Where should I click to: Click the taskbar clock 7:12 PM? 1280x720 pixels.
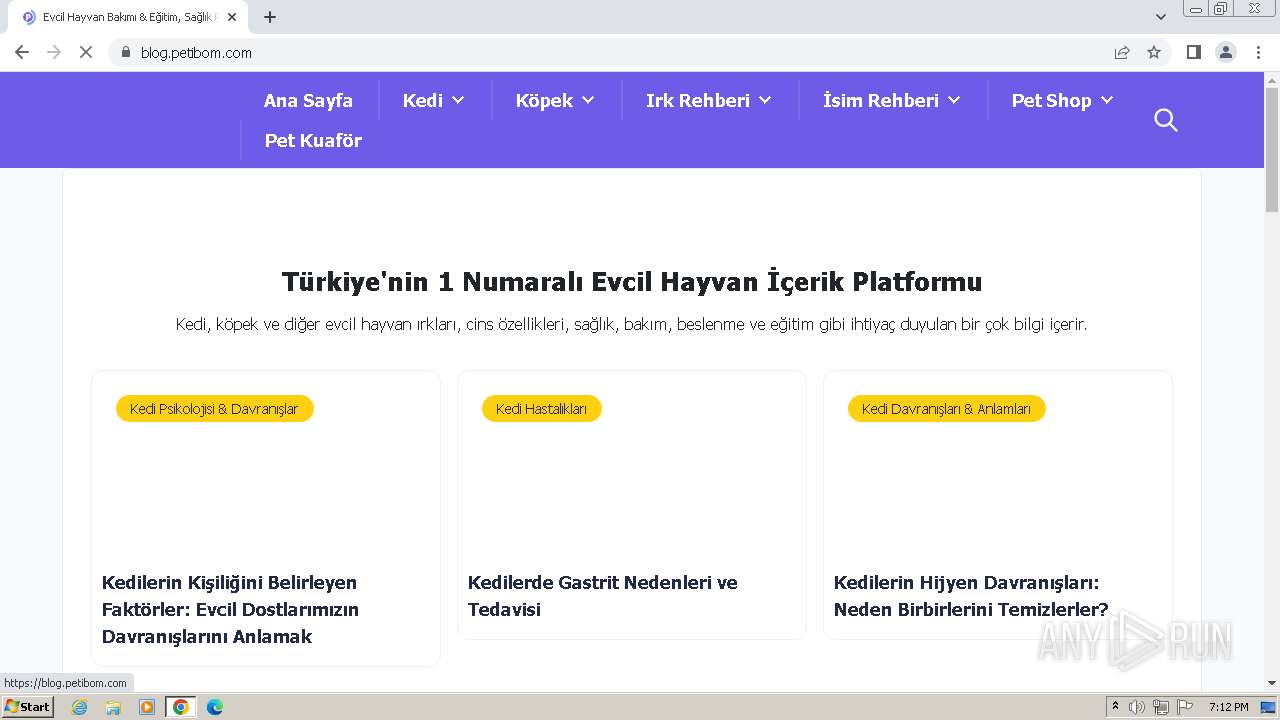[1229, 707]
